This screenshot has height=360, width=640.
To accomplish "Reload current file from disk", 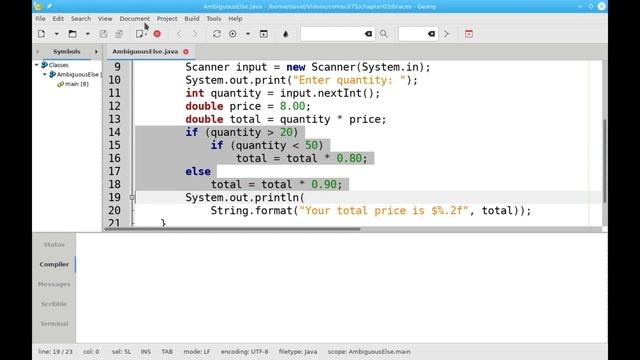I will (x=140, y=34).
